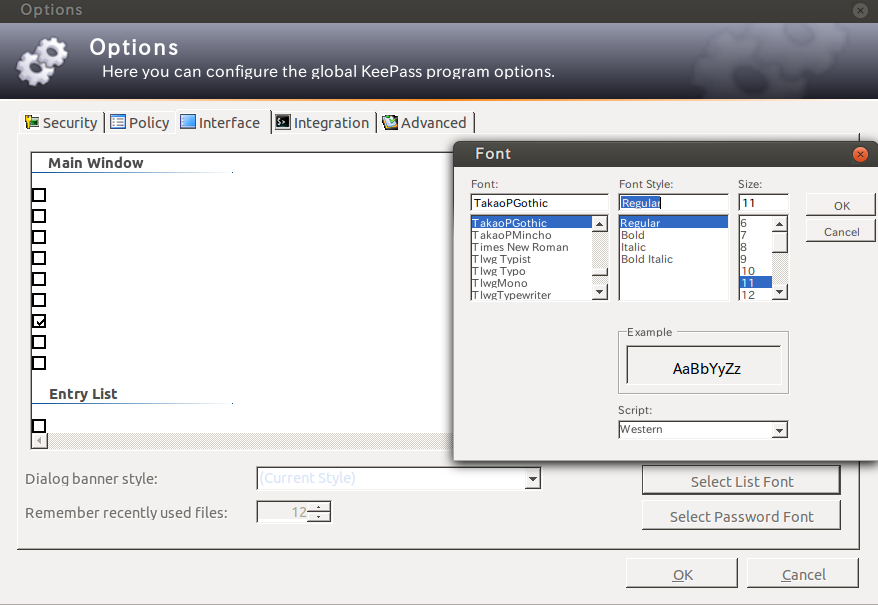Choose font size 12
The width and height of the screenshot is (878, 605).
755,295
